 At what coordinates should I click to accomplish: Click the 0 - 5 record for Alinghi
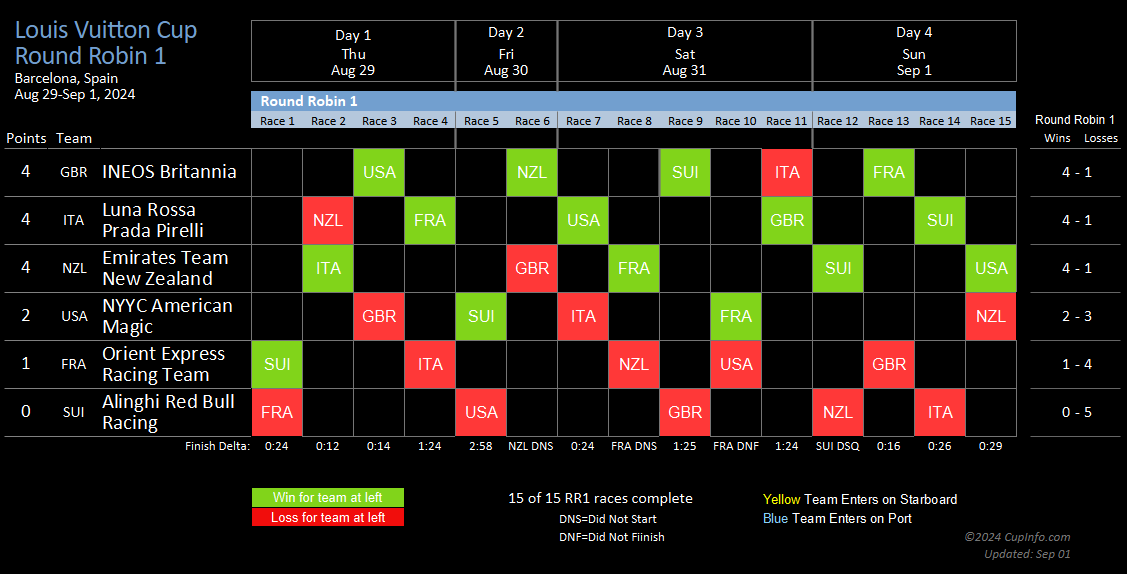(1077, 412)
